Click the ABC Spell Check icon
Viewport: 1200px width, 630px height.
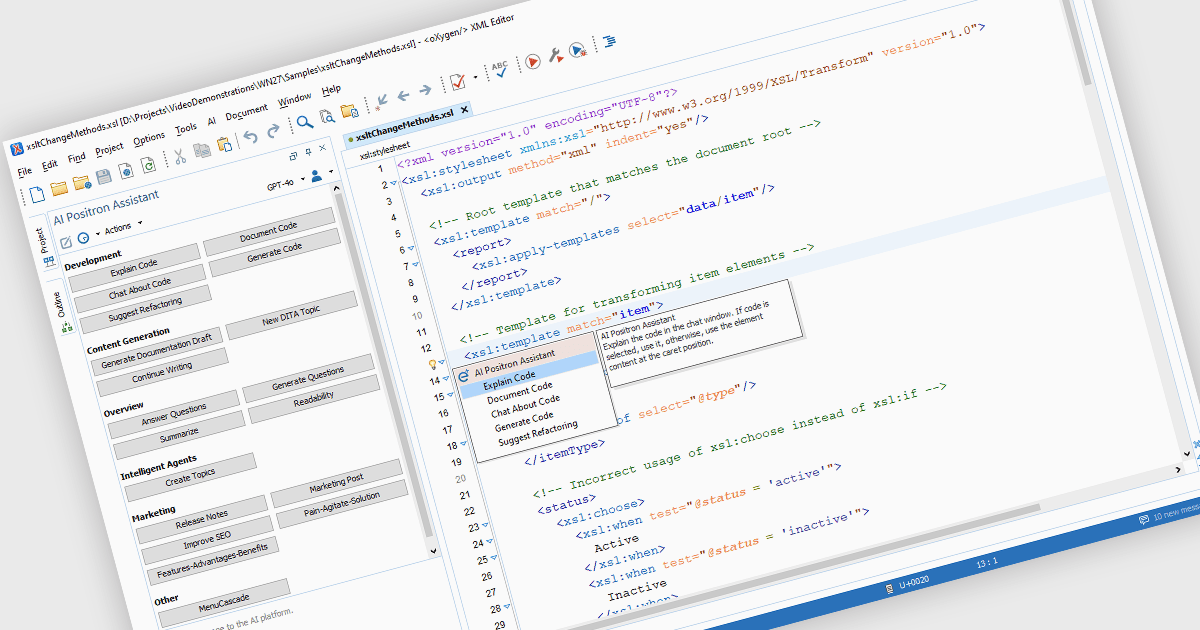click(x=499, y=70)
